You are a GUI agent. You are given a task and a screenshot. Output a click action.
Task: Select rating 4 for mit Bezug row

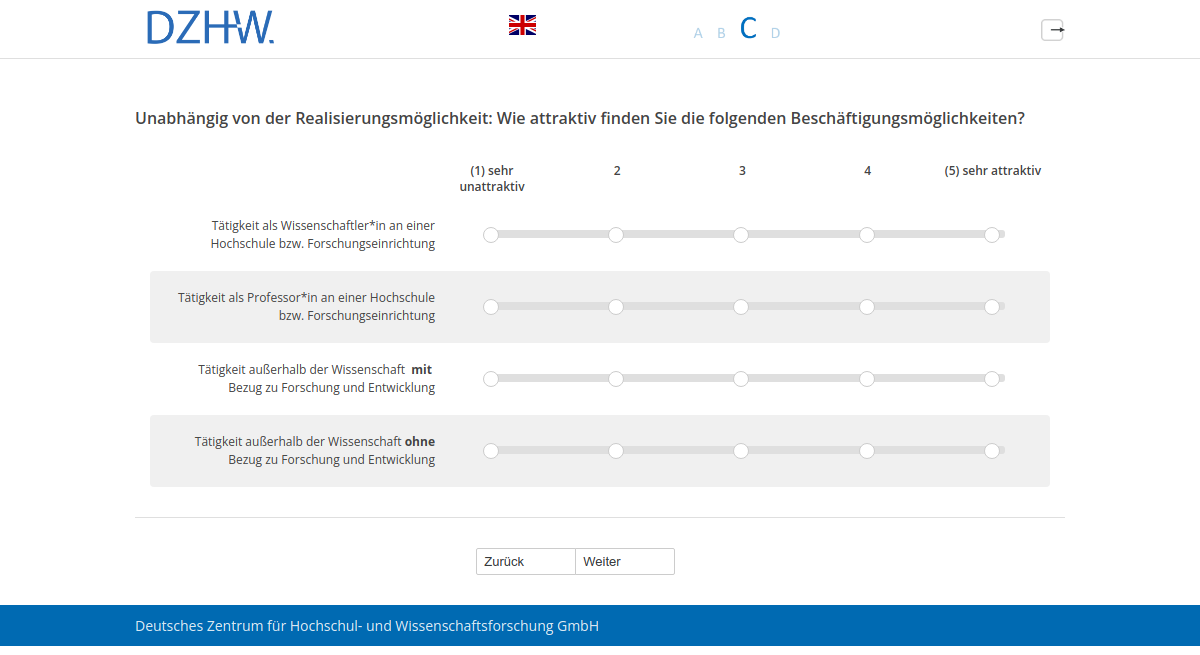[x=866, y=379]
